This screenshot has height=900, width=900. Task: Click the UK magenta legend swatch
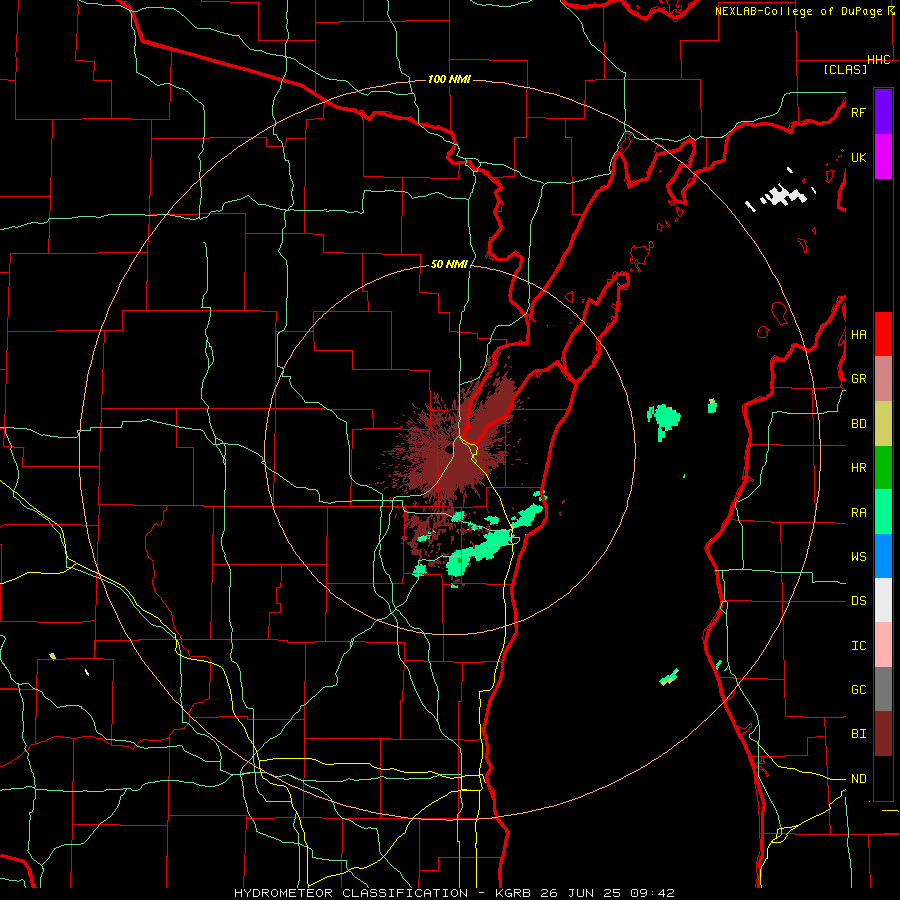point(883,157)
